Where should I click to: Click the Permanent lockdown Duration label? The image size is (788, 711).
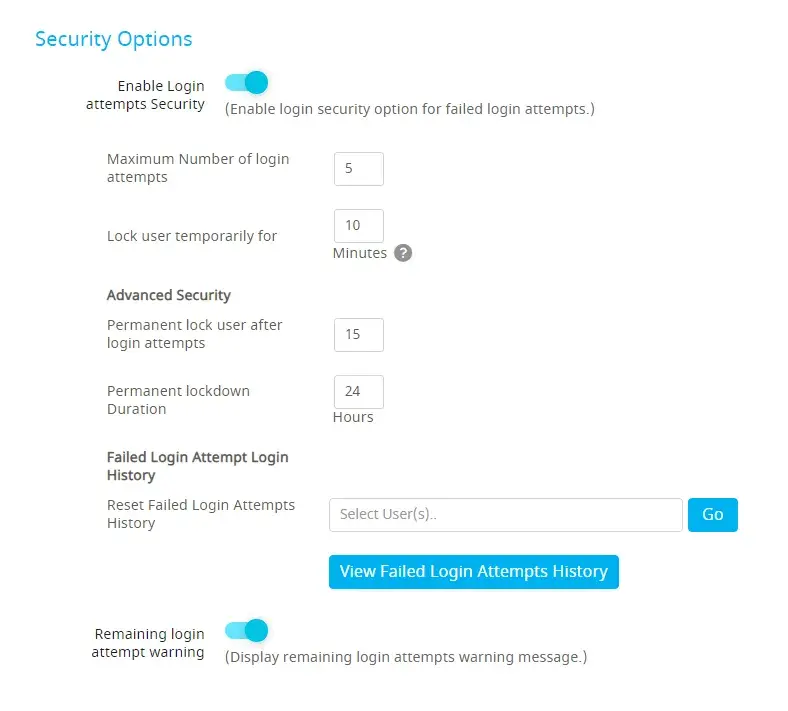pos(178,400)
